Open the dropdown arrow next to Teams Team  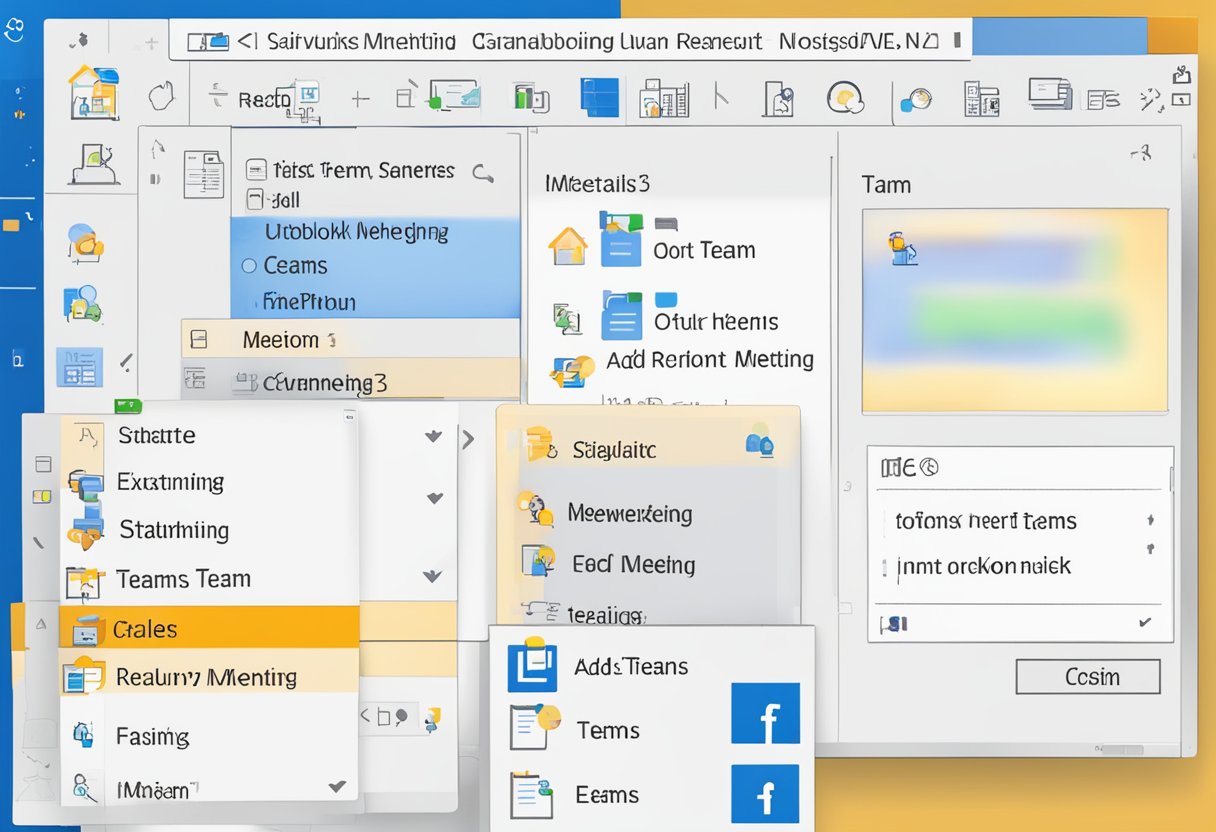[432, 577]
